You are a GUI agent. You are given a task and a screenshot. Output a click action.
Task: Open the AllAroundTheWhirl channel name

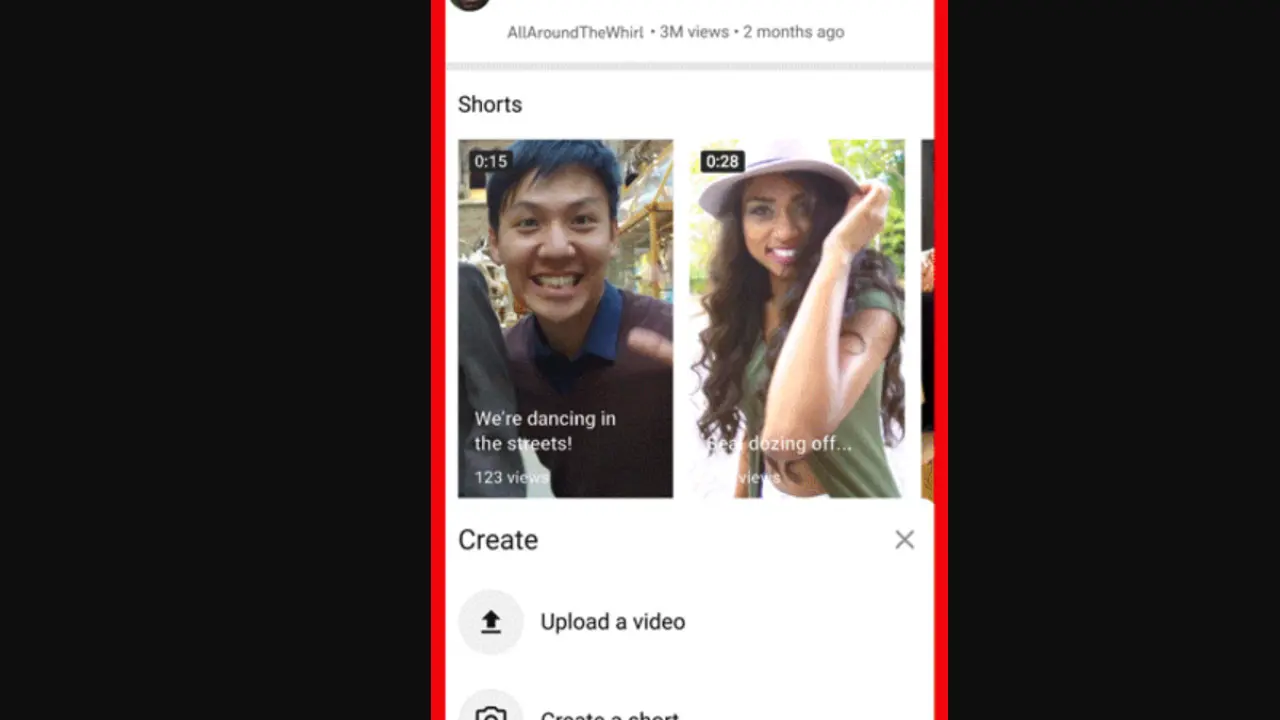click(575, 32)
